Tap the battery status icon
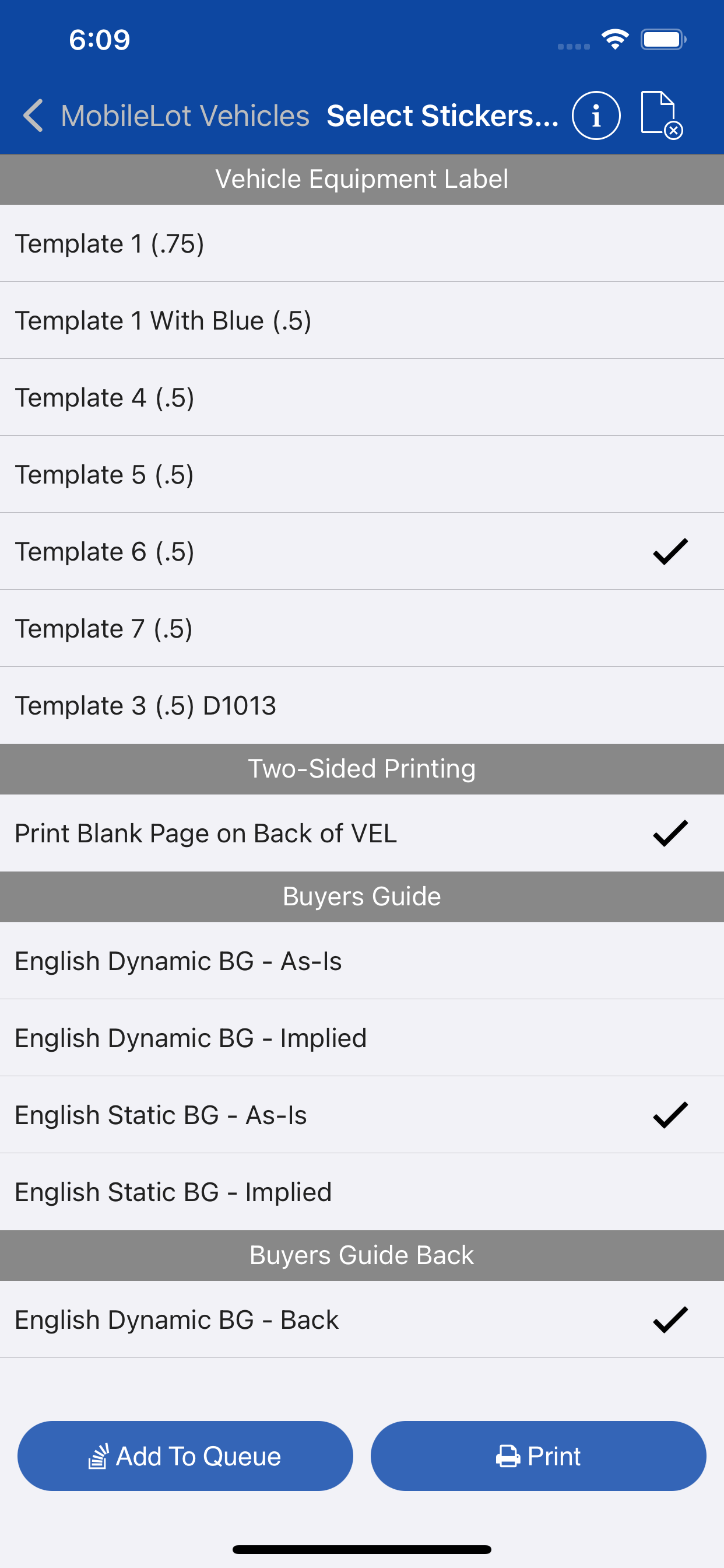The image size is (724, 1568). click(663, 40)
